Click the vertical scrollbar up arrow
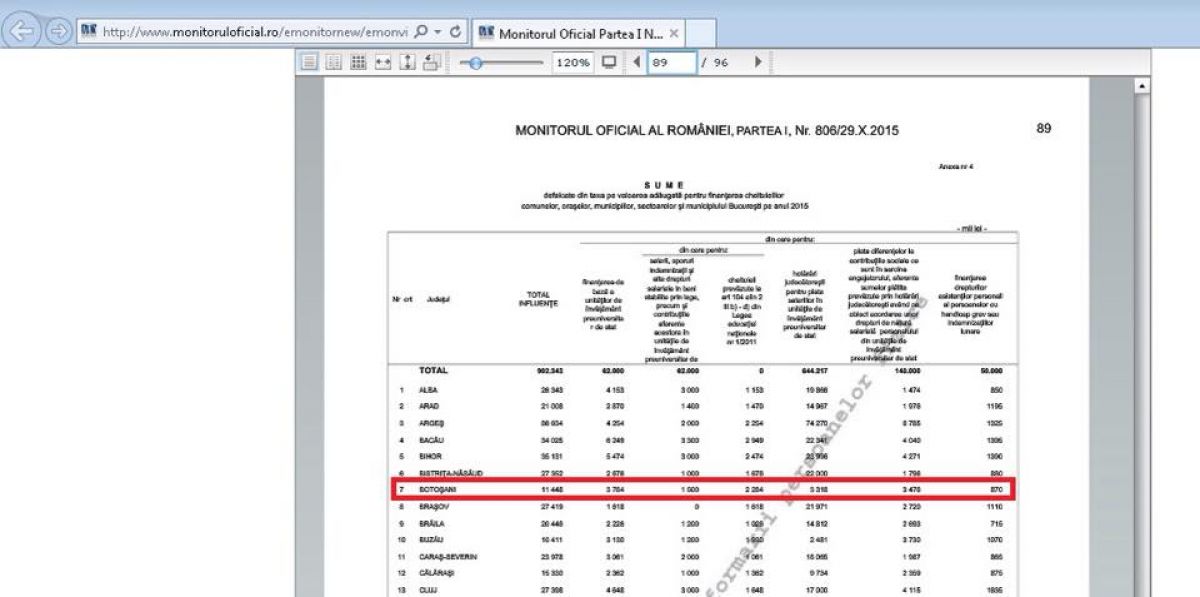Viewport: 1200px width, 597px height. (1141, 87)
